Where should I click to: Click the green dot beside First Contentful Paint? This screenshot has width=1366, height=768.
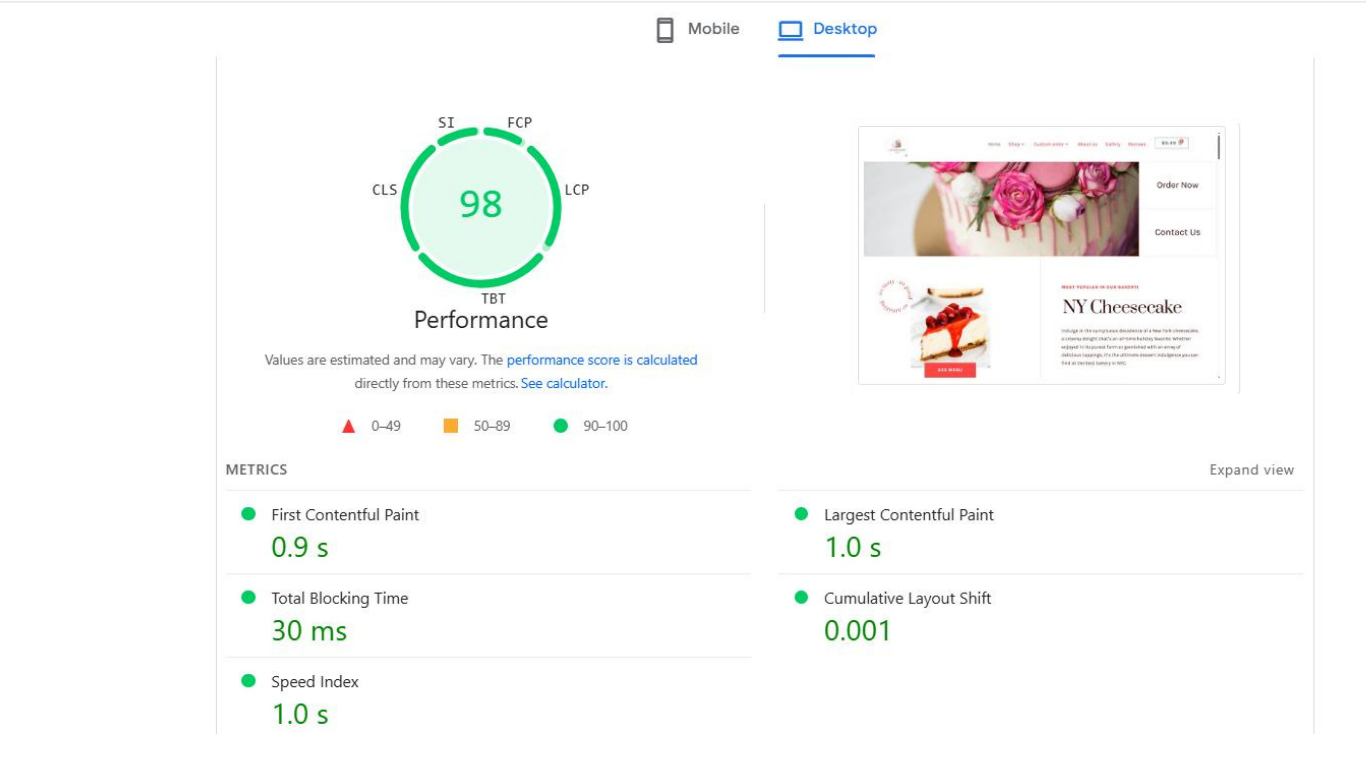point(249,514)
